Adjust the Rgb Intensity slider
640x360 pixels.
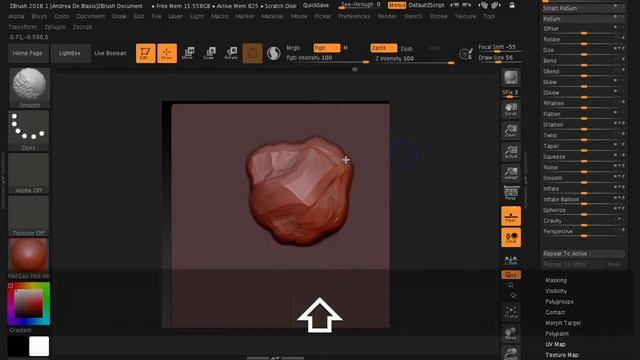tap(327, 59)
